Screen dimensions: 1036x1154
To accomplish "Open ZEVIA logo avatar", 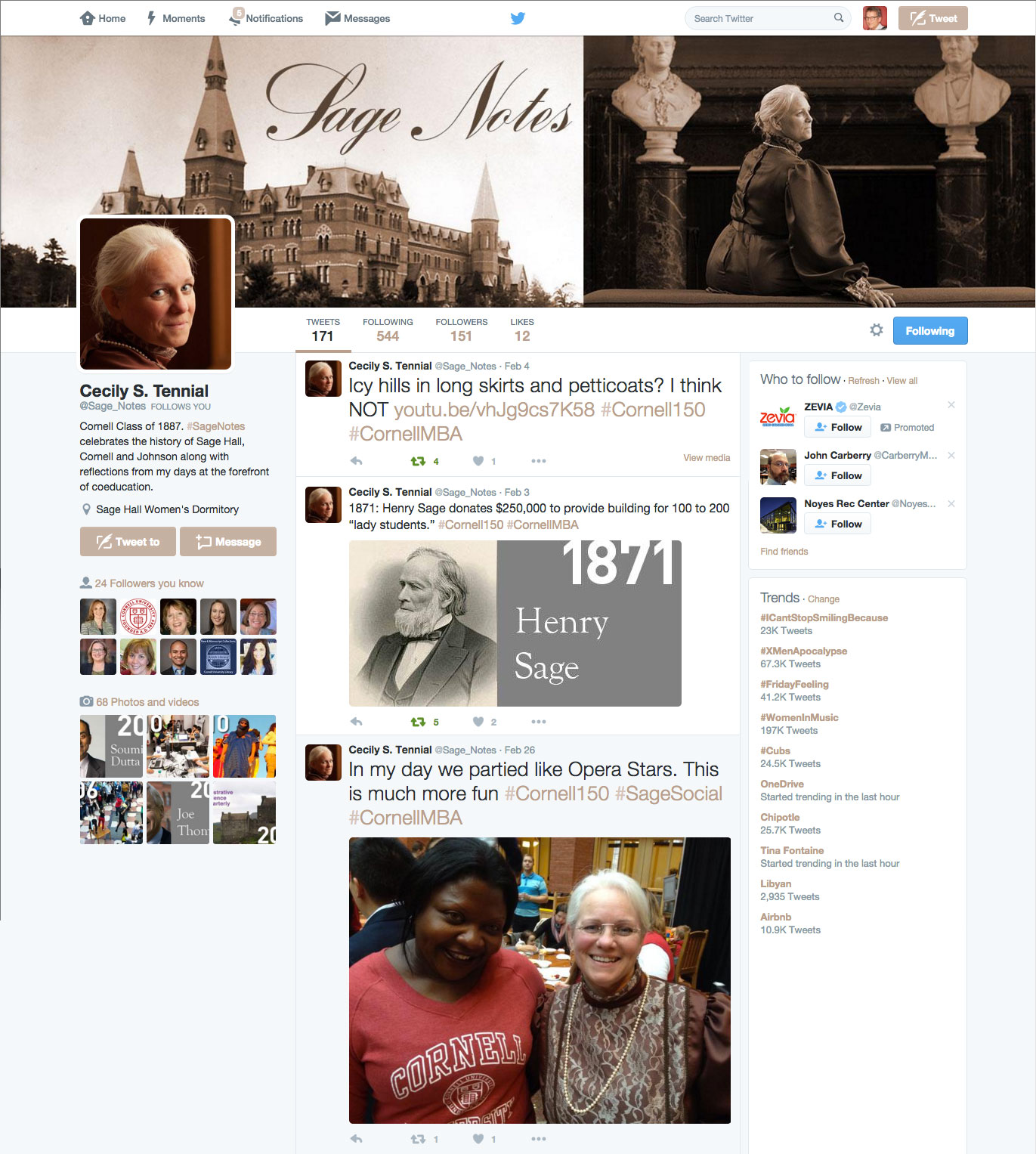I will pos(778,419).
